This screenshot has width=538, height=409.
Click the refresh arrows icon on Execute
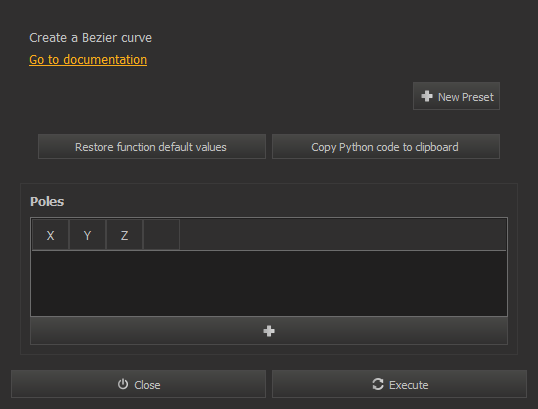(x=378, y=384)
